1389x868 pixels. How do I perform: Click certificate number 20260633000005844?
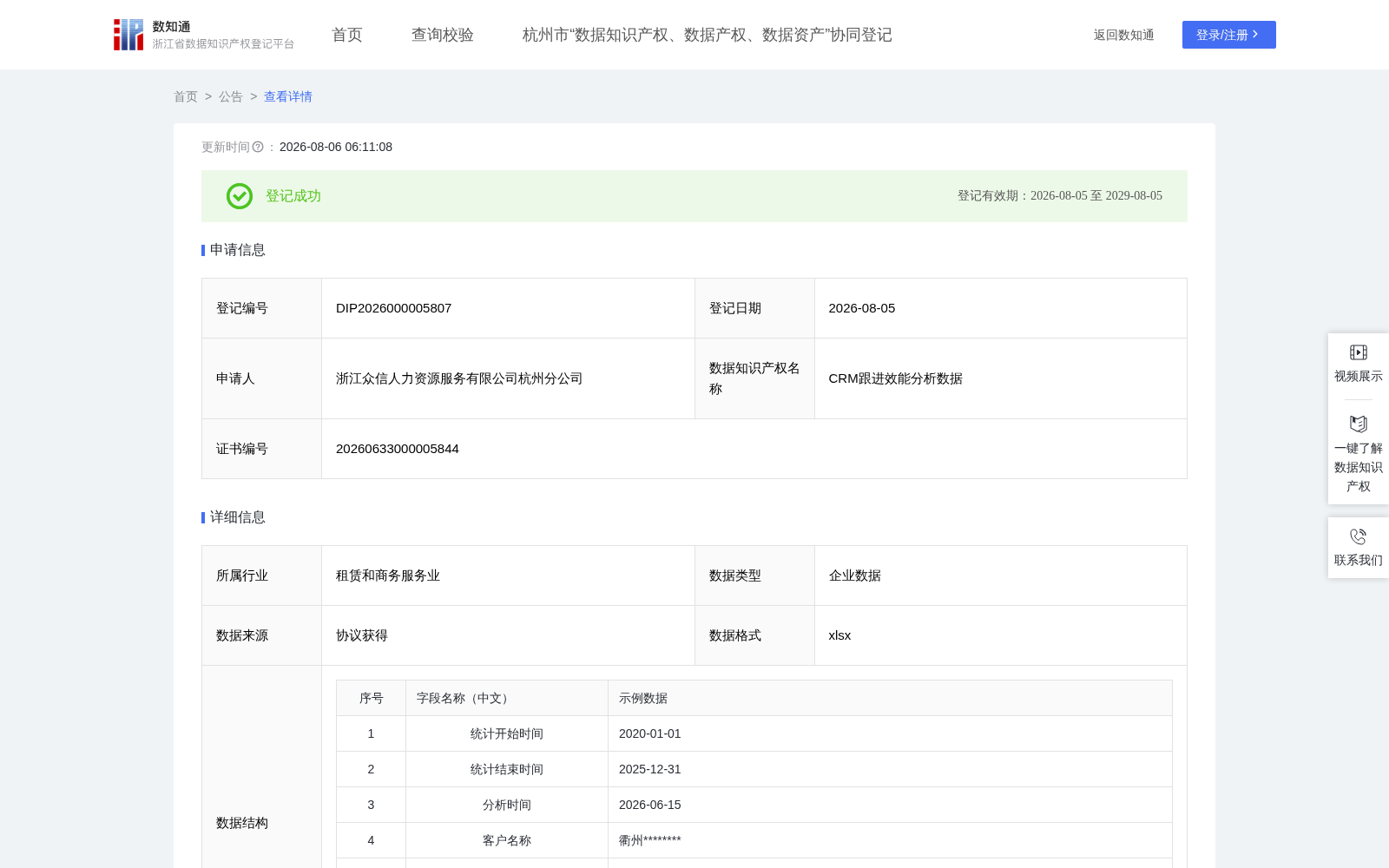pos(398,449)
